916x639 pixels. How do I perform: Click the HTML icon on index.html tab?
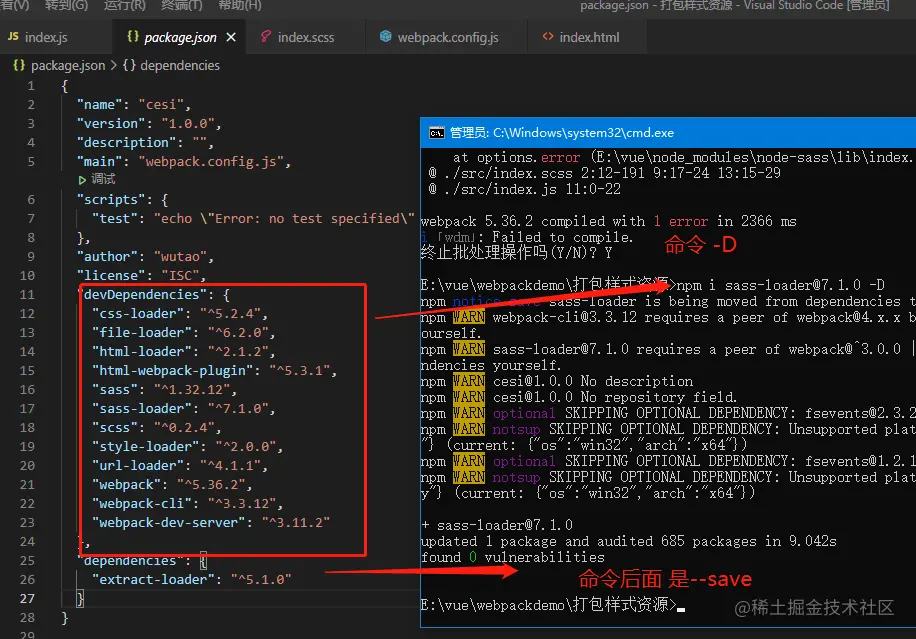[548, 37]
